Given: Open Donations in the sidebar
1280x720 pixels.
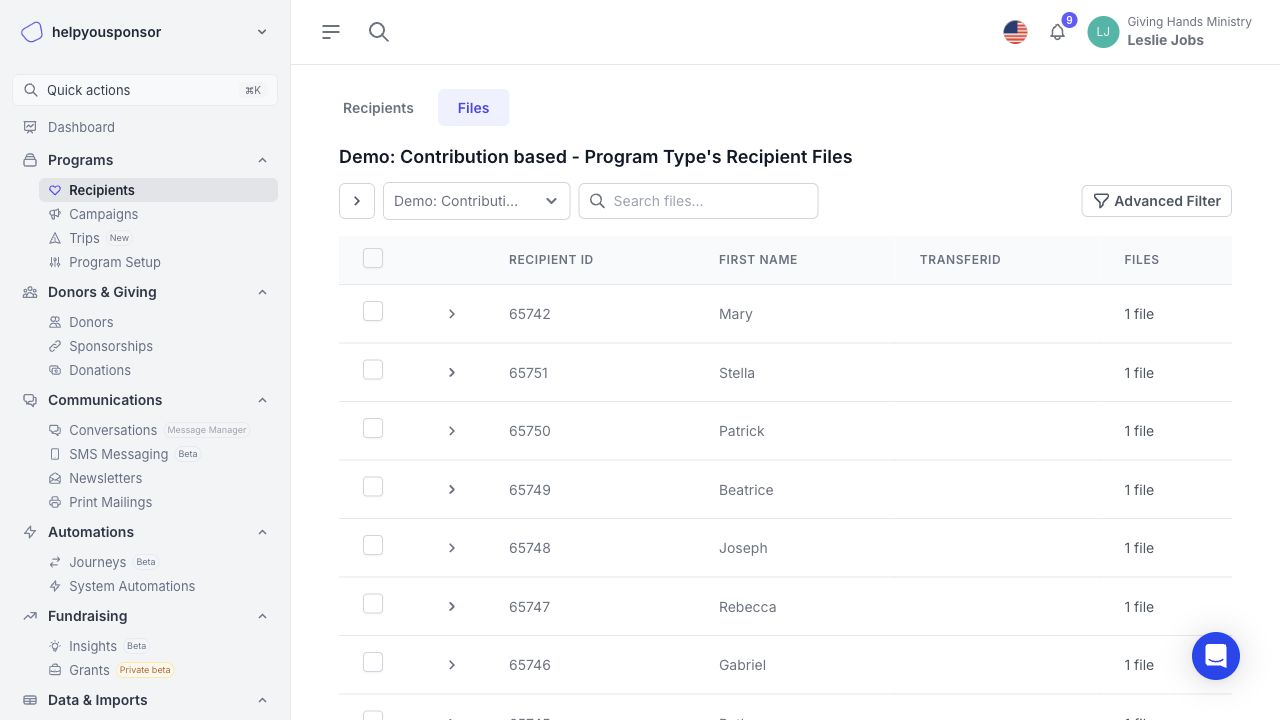Looking at the screenshot, I should 99,370.
